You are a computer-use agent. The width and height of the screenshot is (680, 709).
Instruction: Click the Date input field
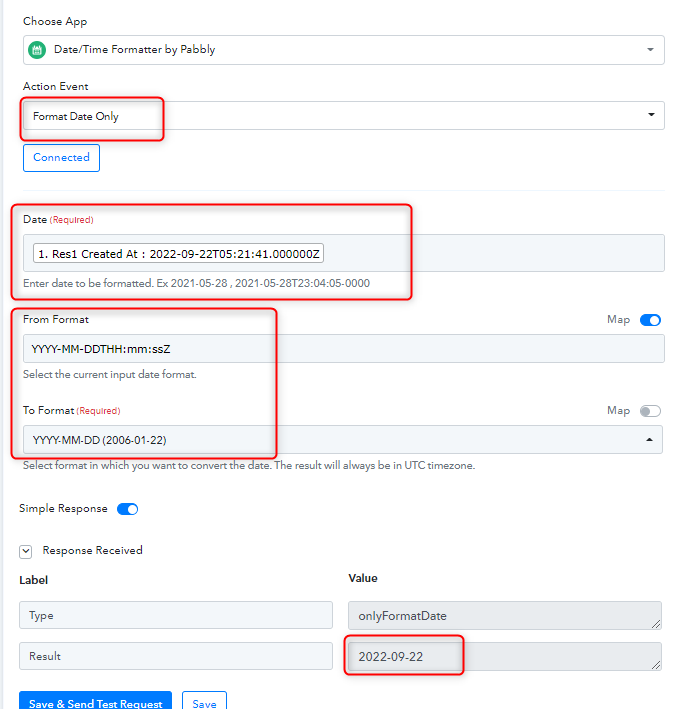tap(344, 253)
